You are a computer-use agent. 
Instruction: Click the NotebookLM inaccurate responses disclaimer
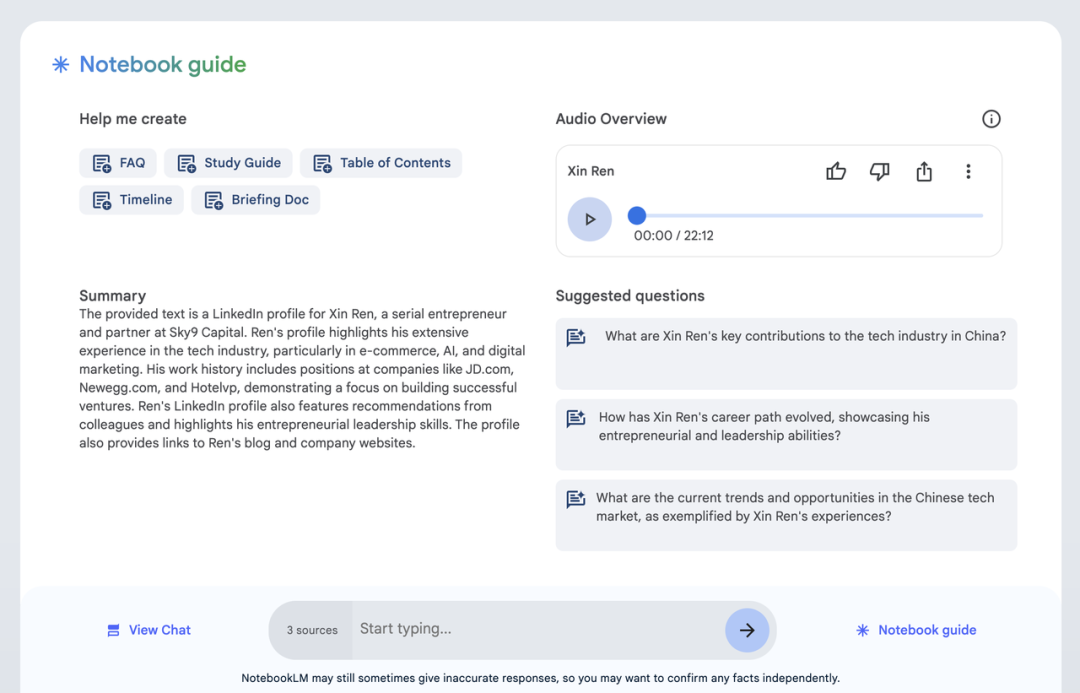pos(541,678)
